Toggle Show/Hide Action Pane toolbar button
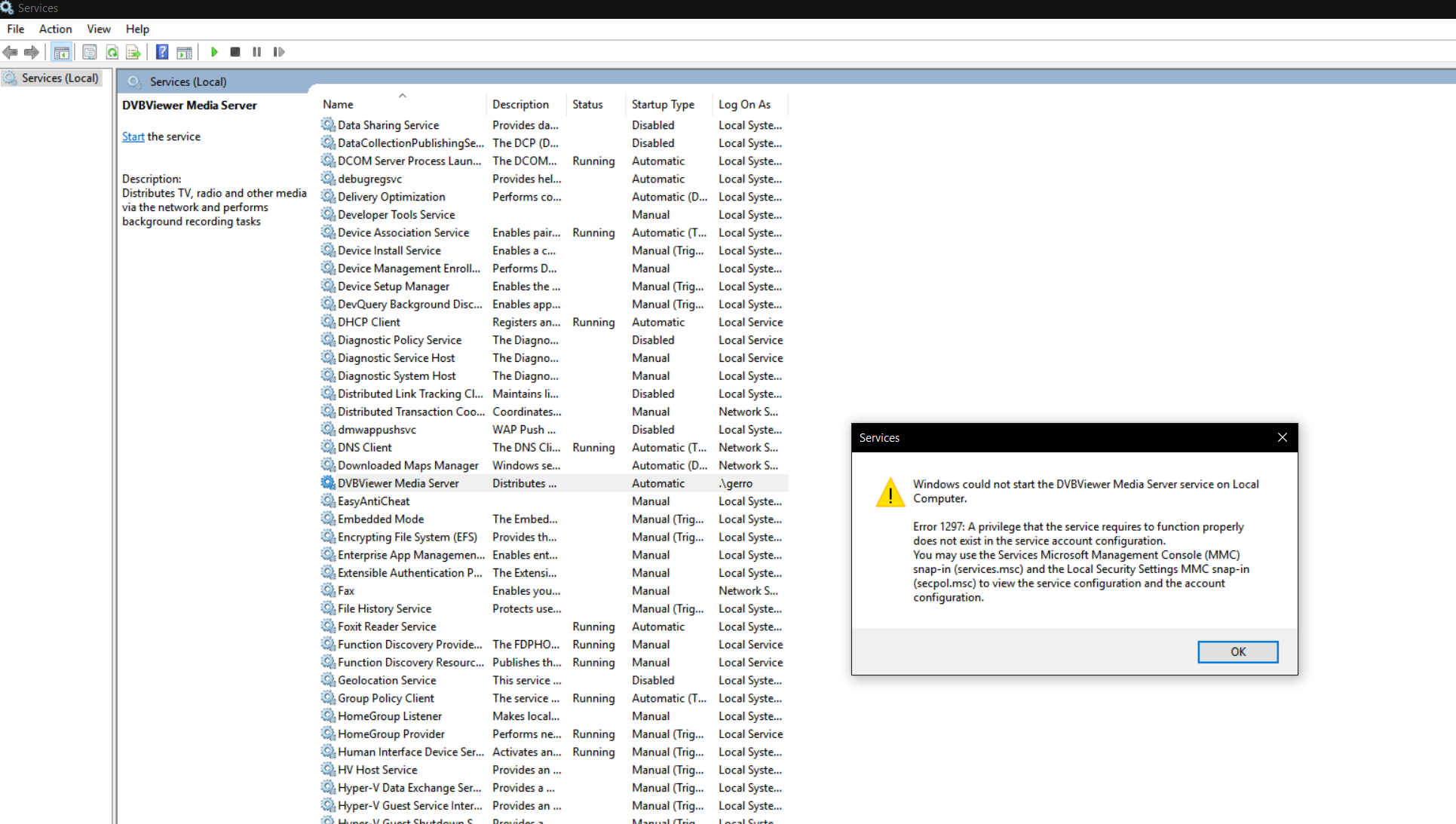This screenshot has width=1456, height=824. (x=184, y=52)
